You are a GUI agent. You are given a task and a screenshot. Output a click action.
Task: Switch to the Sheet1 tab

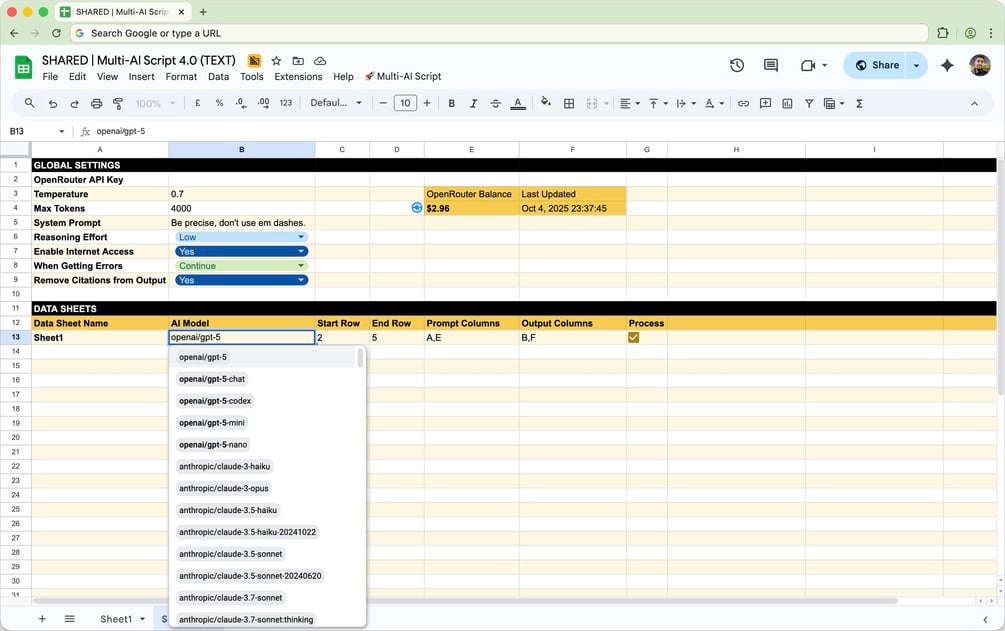tap(116, 619)
